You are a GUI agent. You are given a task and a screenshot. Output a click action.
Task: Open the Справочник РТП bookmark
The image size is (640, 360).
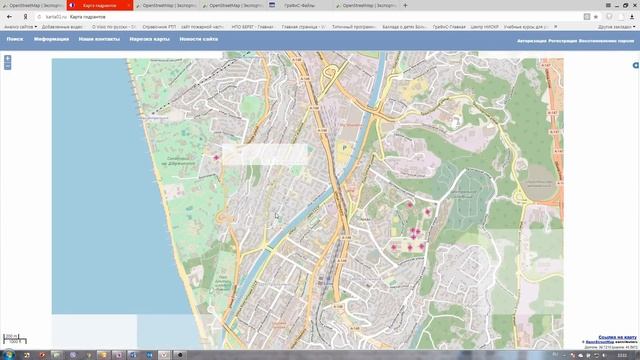159,27
